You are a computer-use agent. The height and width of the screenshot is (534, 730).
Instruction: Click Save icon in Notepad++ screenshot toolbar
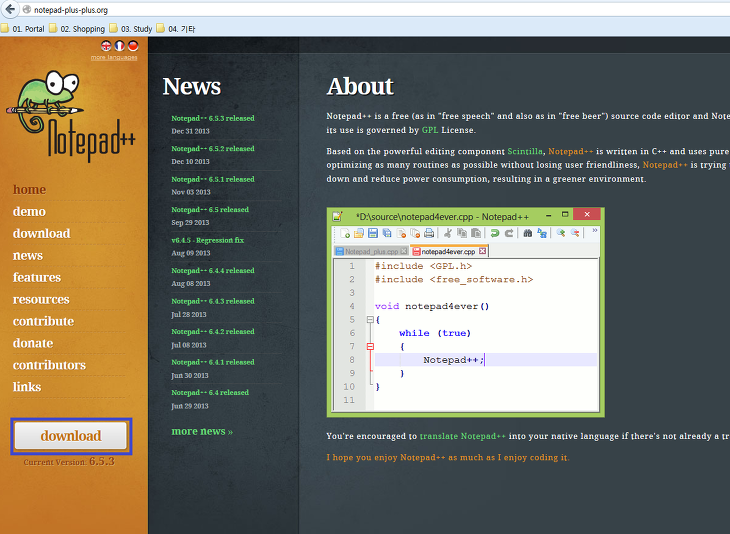coord(373,233)
